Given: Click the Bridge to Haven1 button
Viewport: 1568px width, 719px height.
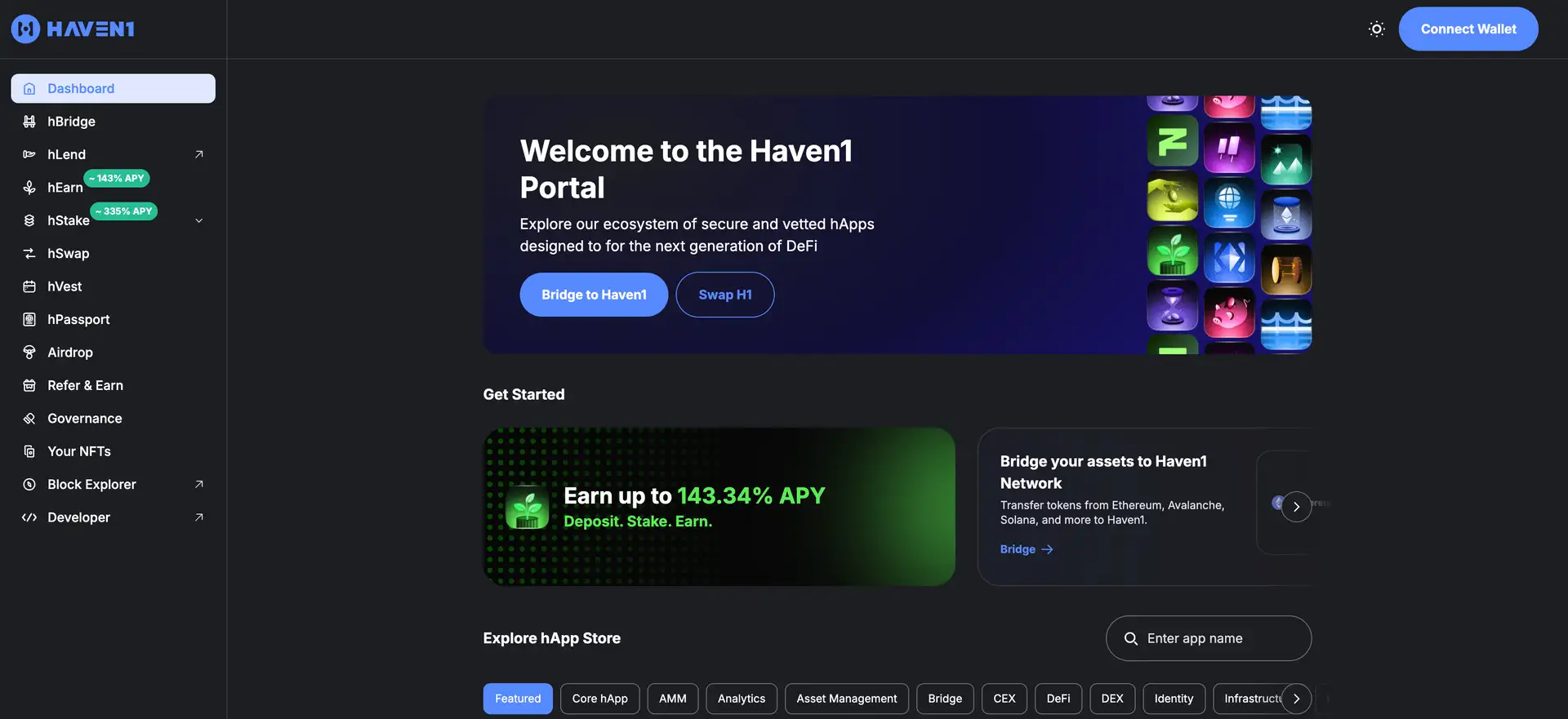Looking at the screenshot, I should tap(594, 295).
